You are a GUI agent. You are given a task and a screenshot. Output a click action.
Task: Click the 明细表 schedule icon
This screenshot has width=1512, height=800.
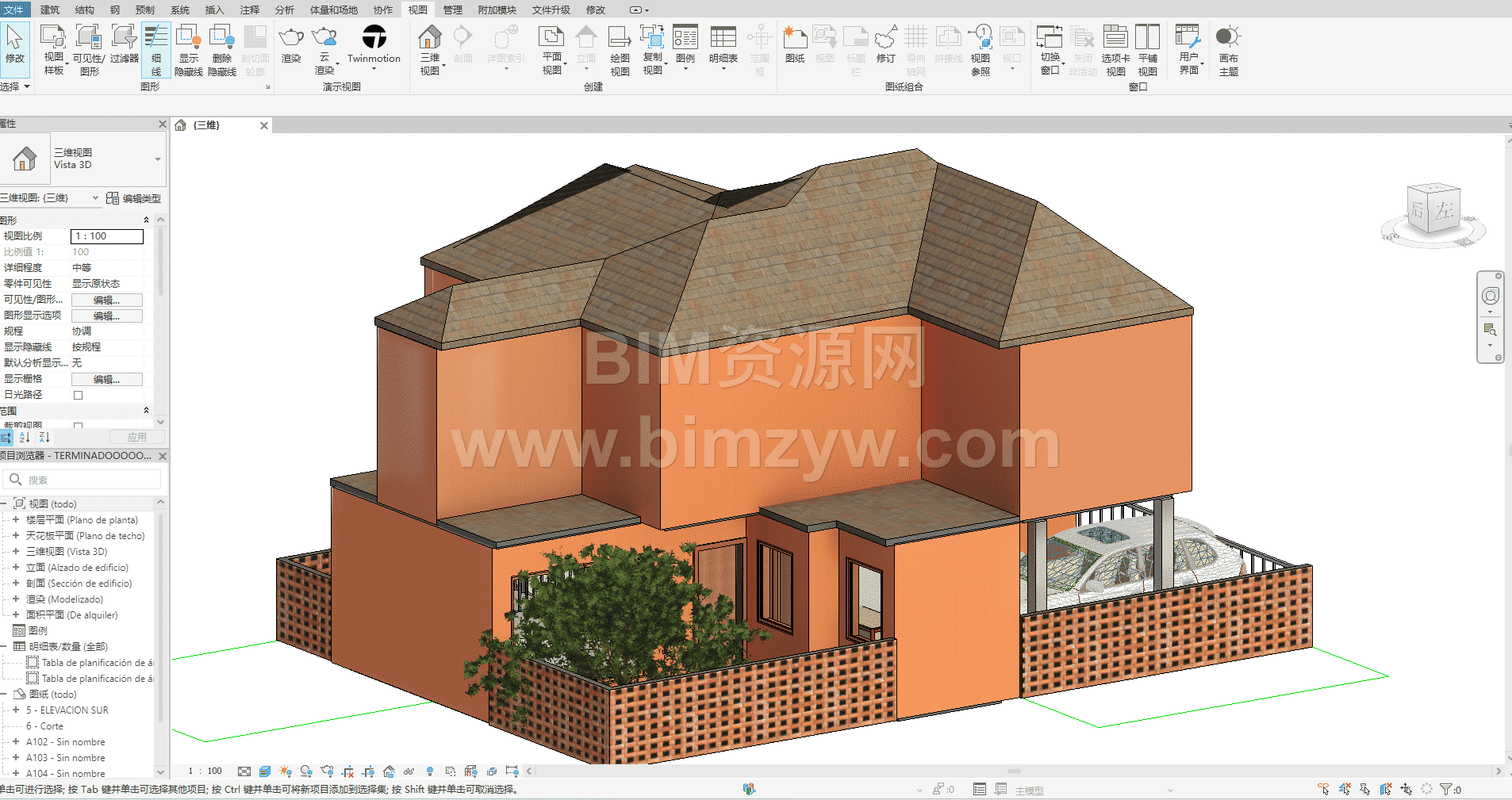click(723, 38)
